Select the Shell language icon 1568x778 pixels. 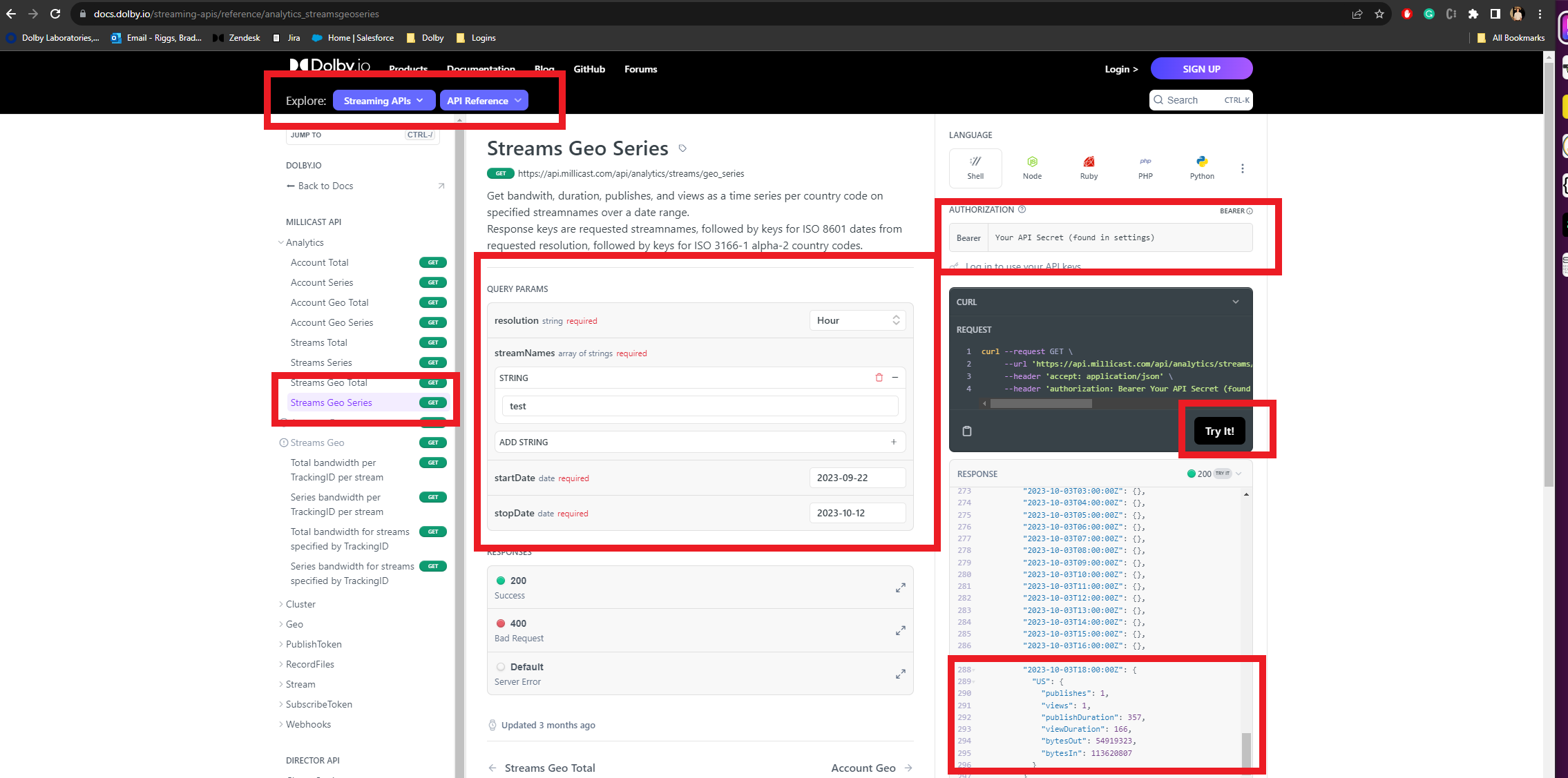[x=975, y=166]
